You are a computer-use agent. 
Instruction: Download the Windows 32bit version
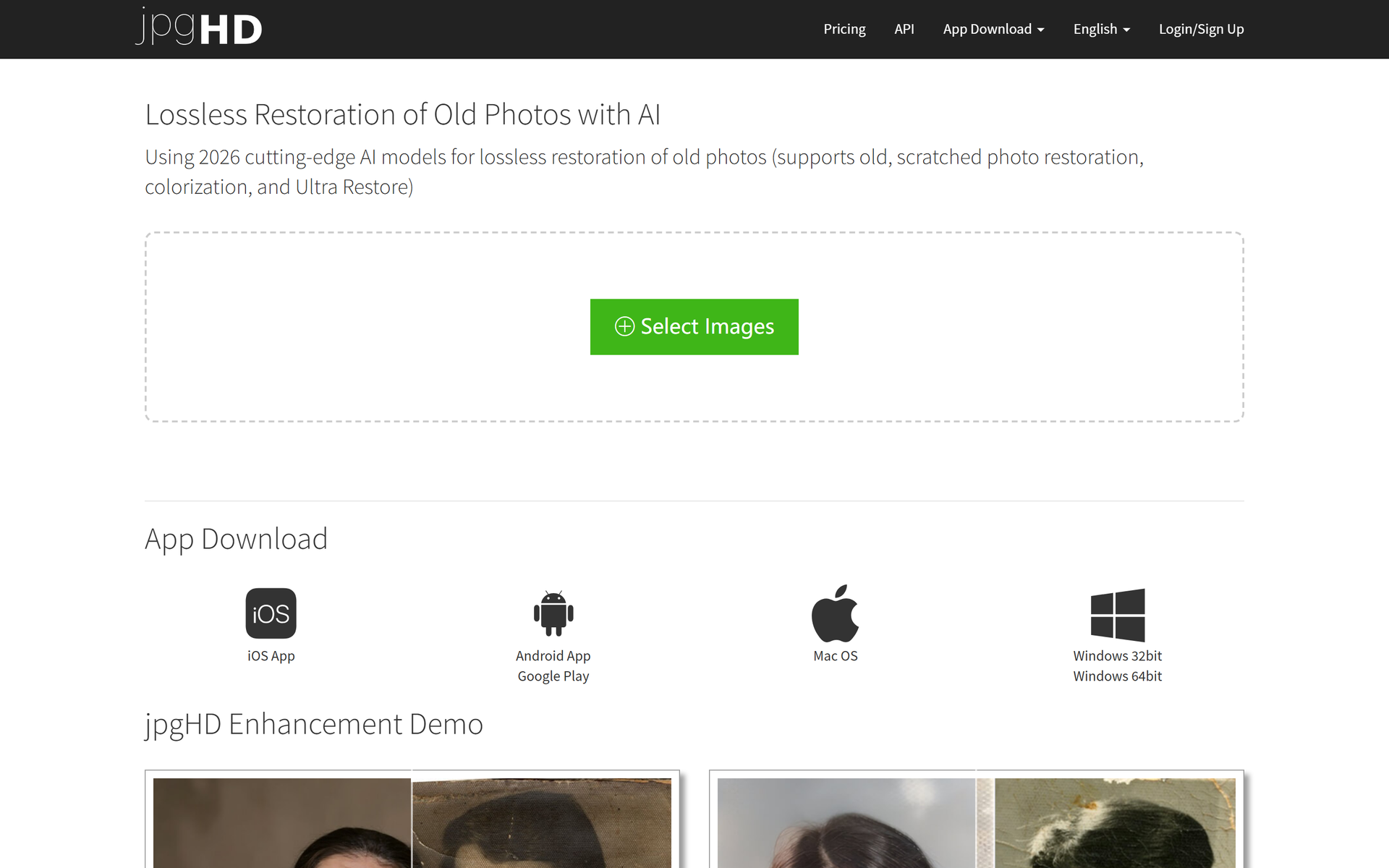1118,656
